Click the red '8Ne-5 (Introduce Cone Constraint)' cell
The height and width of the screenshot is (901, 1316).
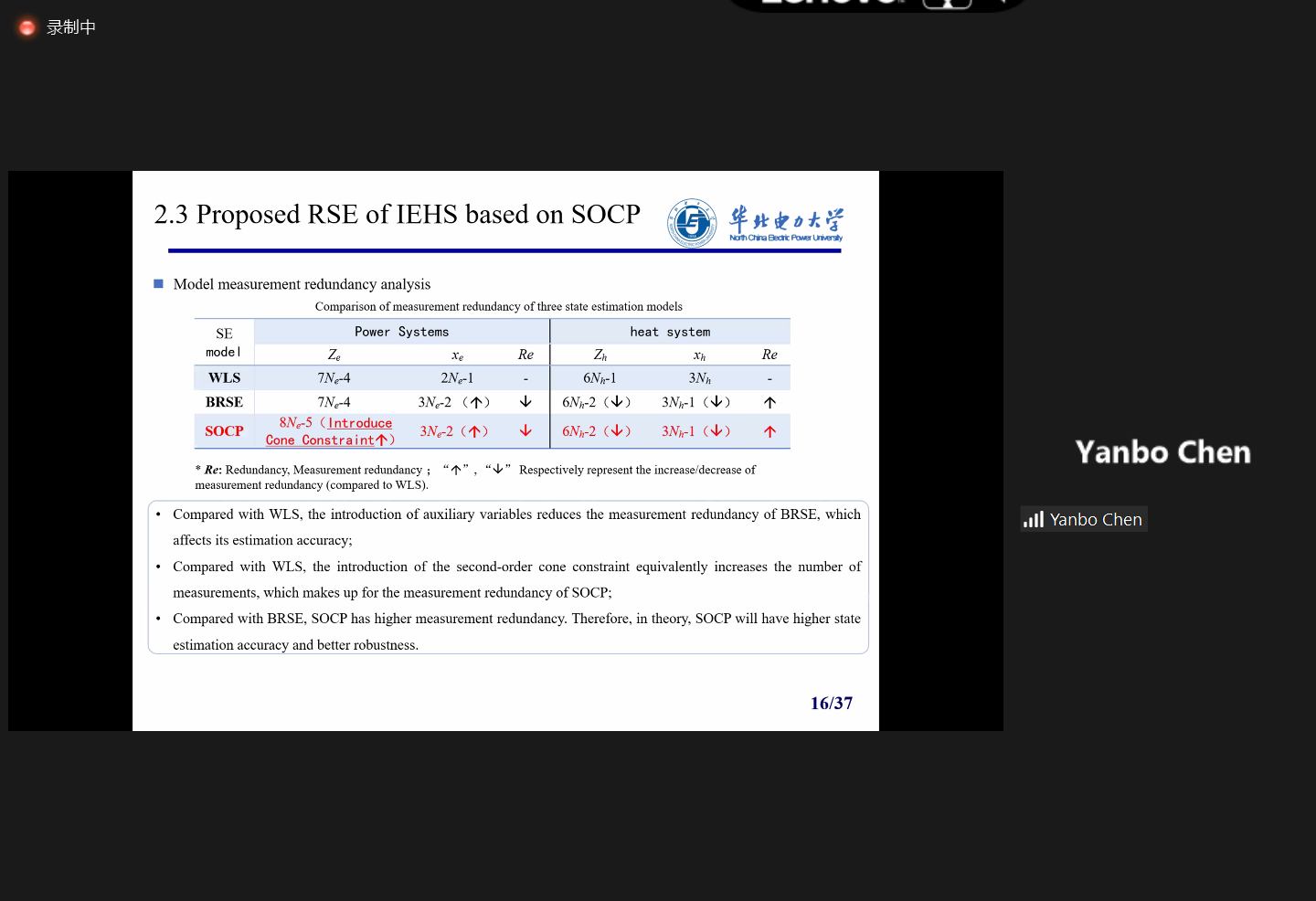pos(331,431)
